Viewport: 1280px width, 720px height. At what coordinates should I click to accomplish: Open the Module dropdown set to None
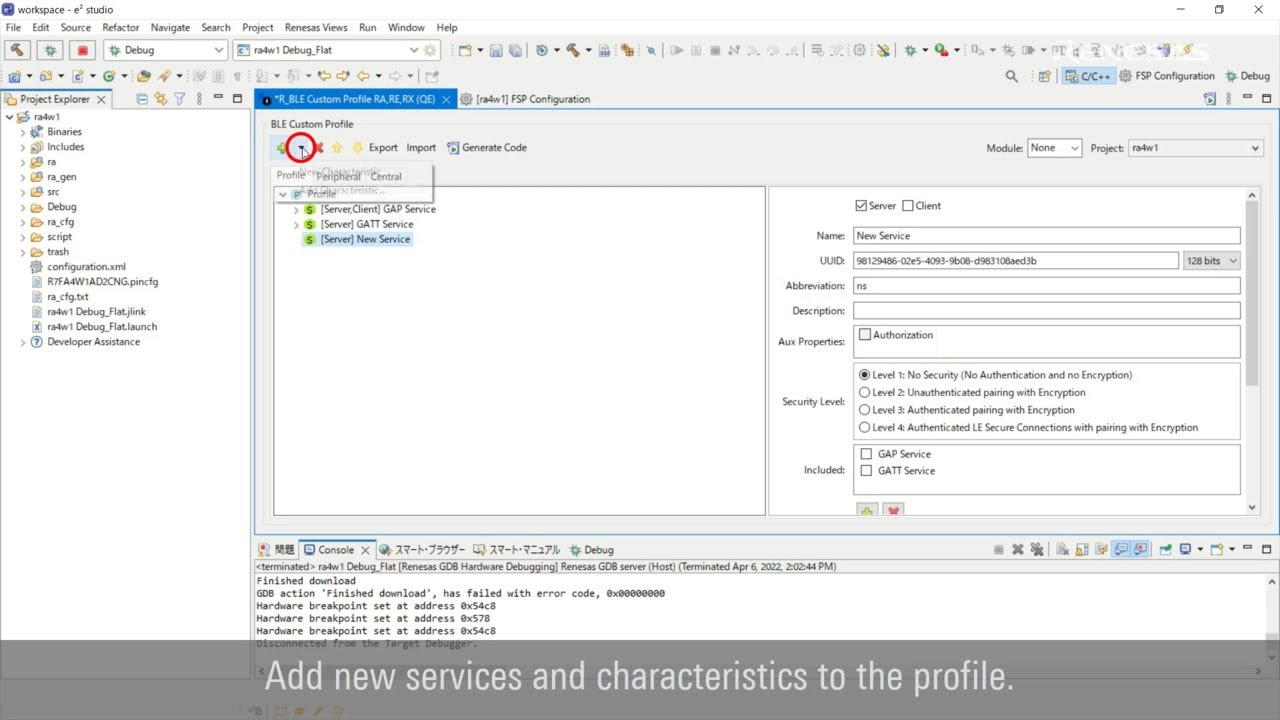point(1055,148)
